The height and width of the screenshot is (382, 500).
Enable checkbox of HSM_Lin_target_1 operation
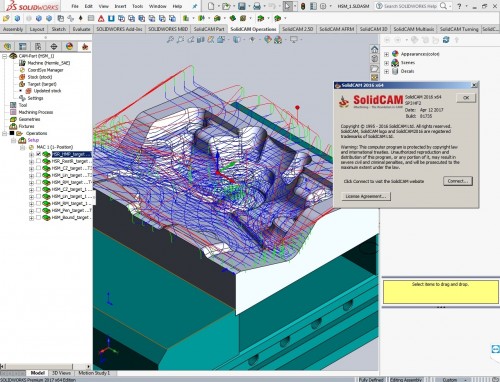(x=38, y=196)
